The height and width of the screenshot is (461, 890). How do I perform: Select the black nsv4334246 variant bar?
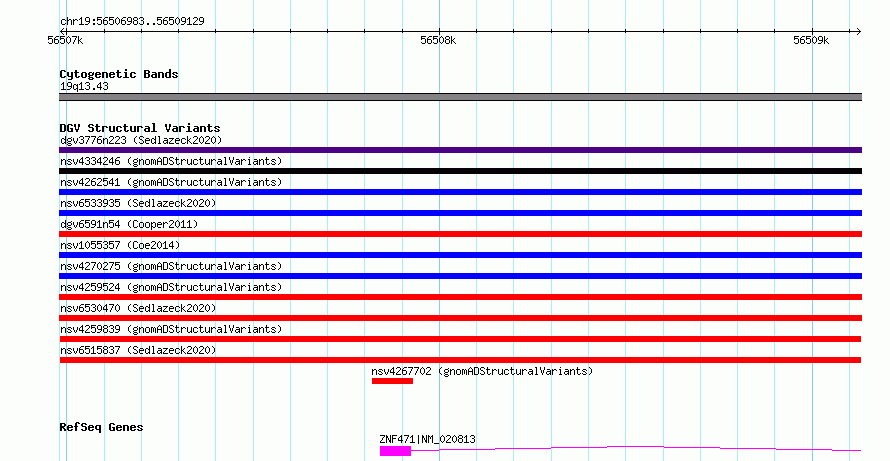click(460, 171)
